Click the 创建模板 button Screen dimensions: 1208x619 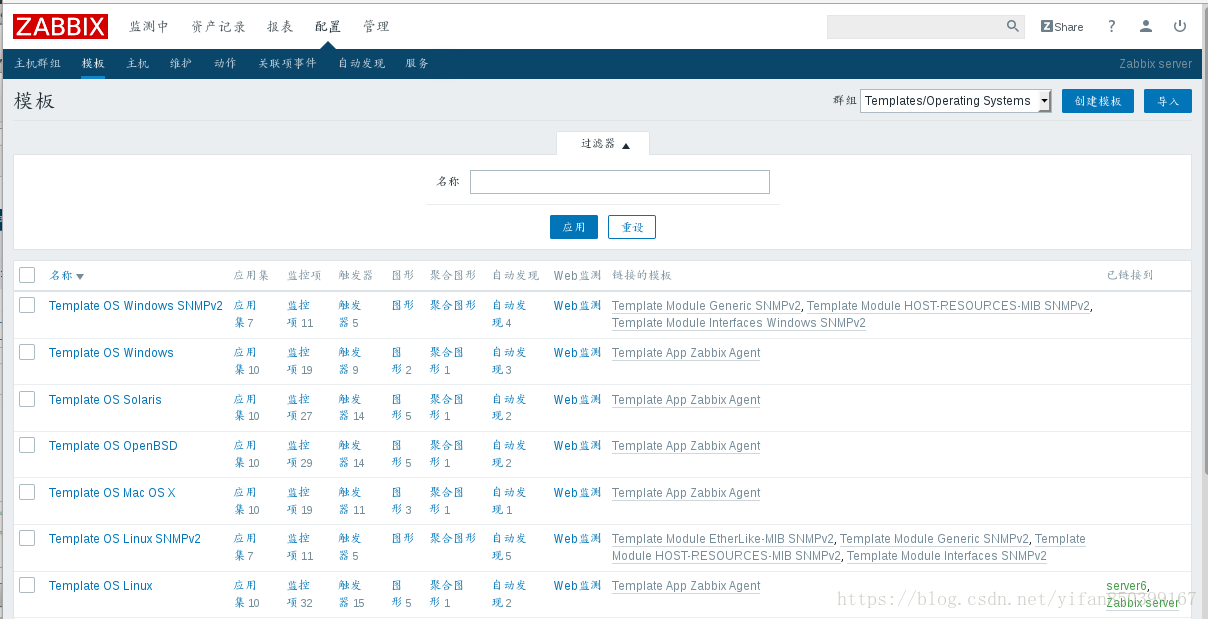(1098, 101)
